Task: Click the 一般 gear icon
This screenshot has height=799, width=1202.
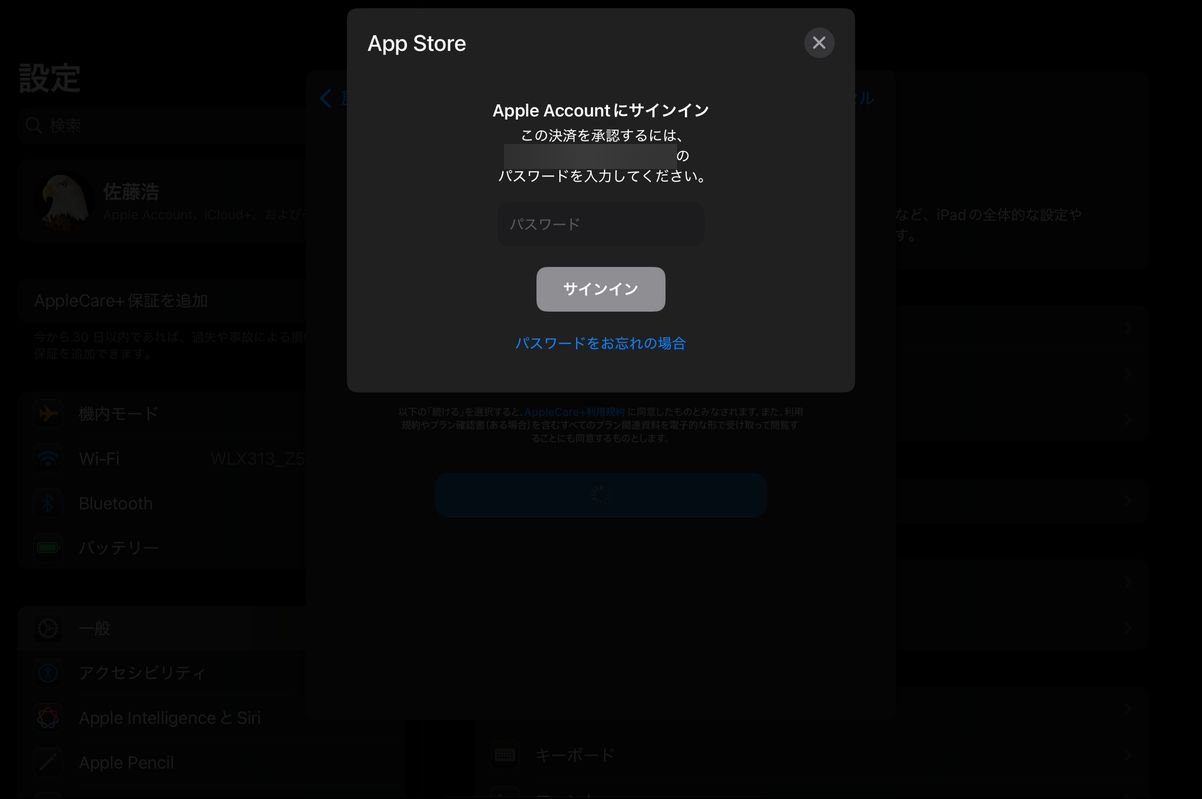Action: 48,628
